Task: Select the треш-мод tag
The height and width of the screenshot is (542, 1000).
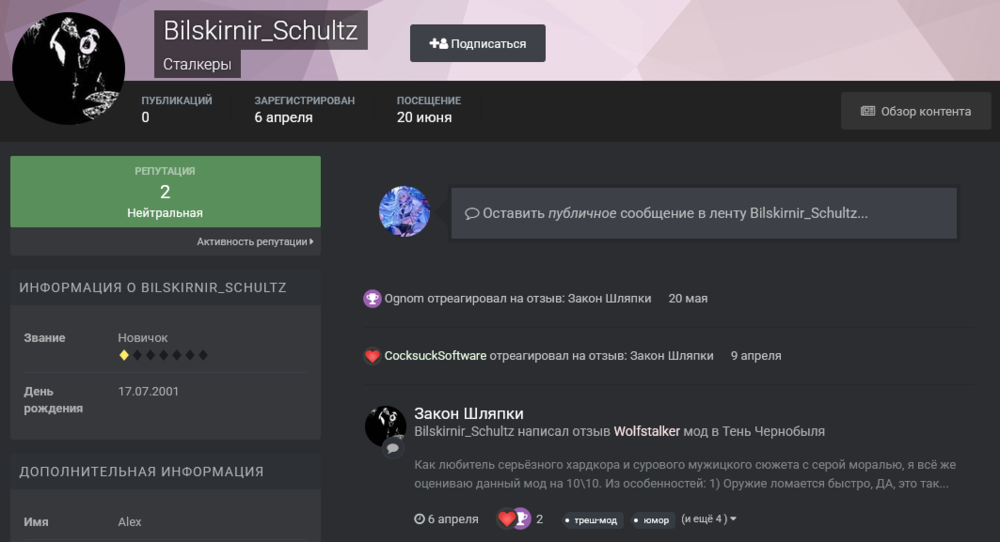Action: click(592, 520)
